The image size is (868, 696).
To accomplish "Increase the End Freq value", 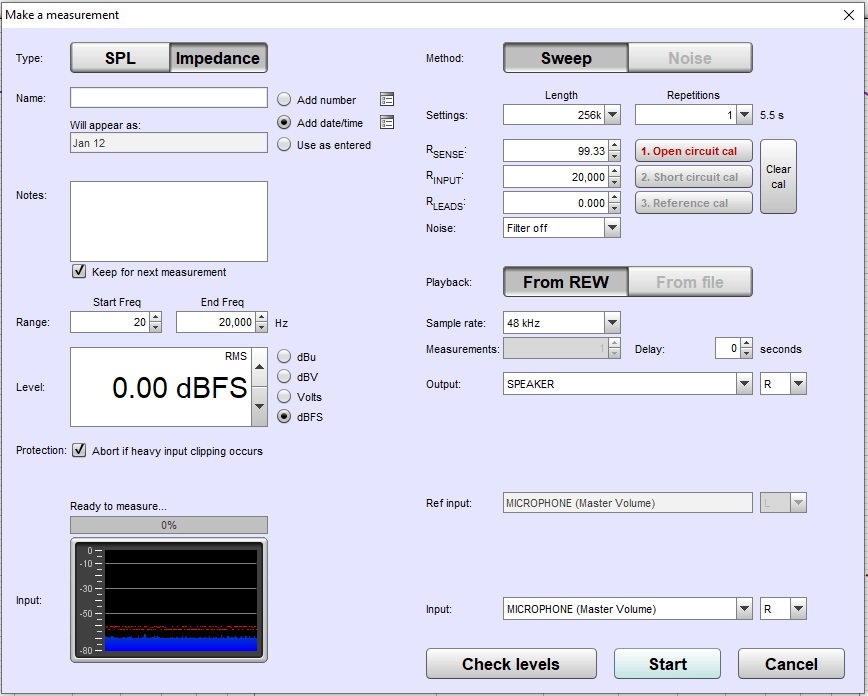I will (261, 317).
